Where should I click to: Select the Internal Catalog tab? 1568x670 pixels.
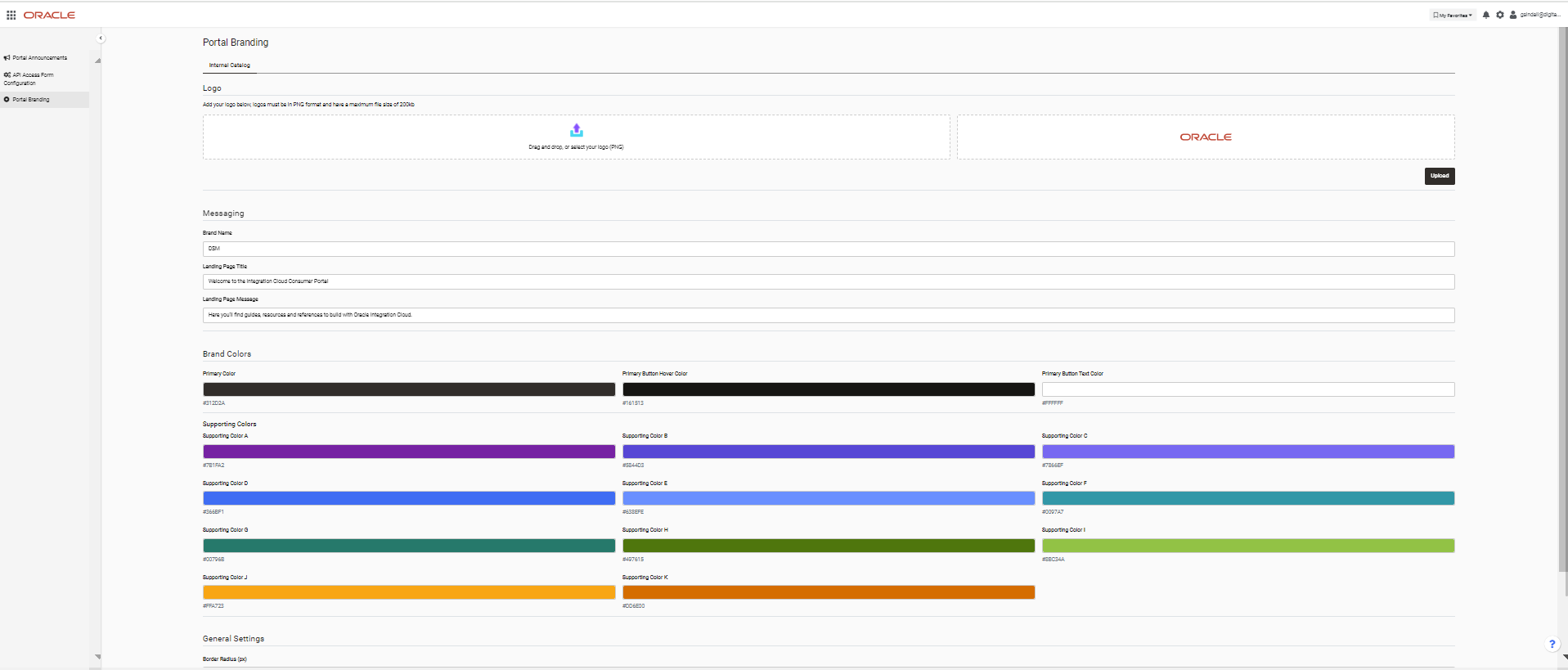click(x=230, y=65)
